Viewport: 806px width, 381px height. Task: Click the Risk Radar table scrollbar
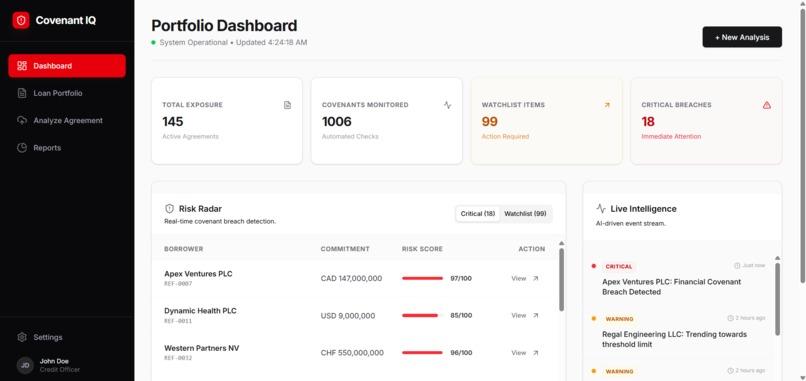561,279
